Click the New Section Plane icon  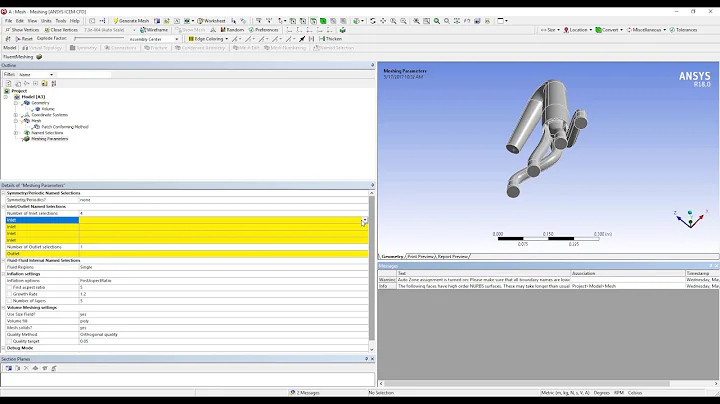(9, 368)
